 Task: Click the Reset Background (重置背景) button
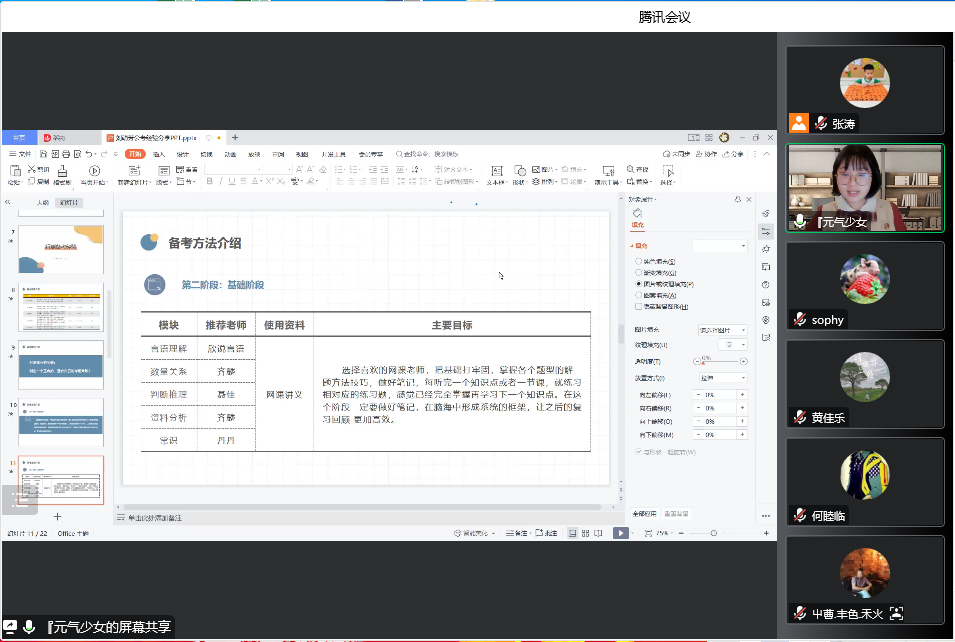tap(676, 514)
